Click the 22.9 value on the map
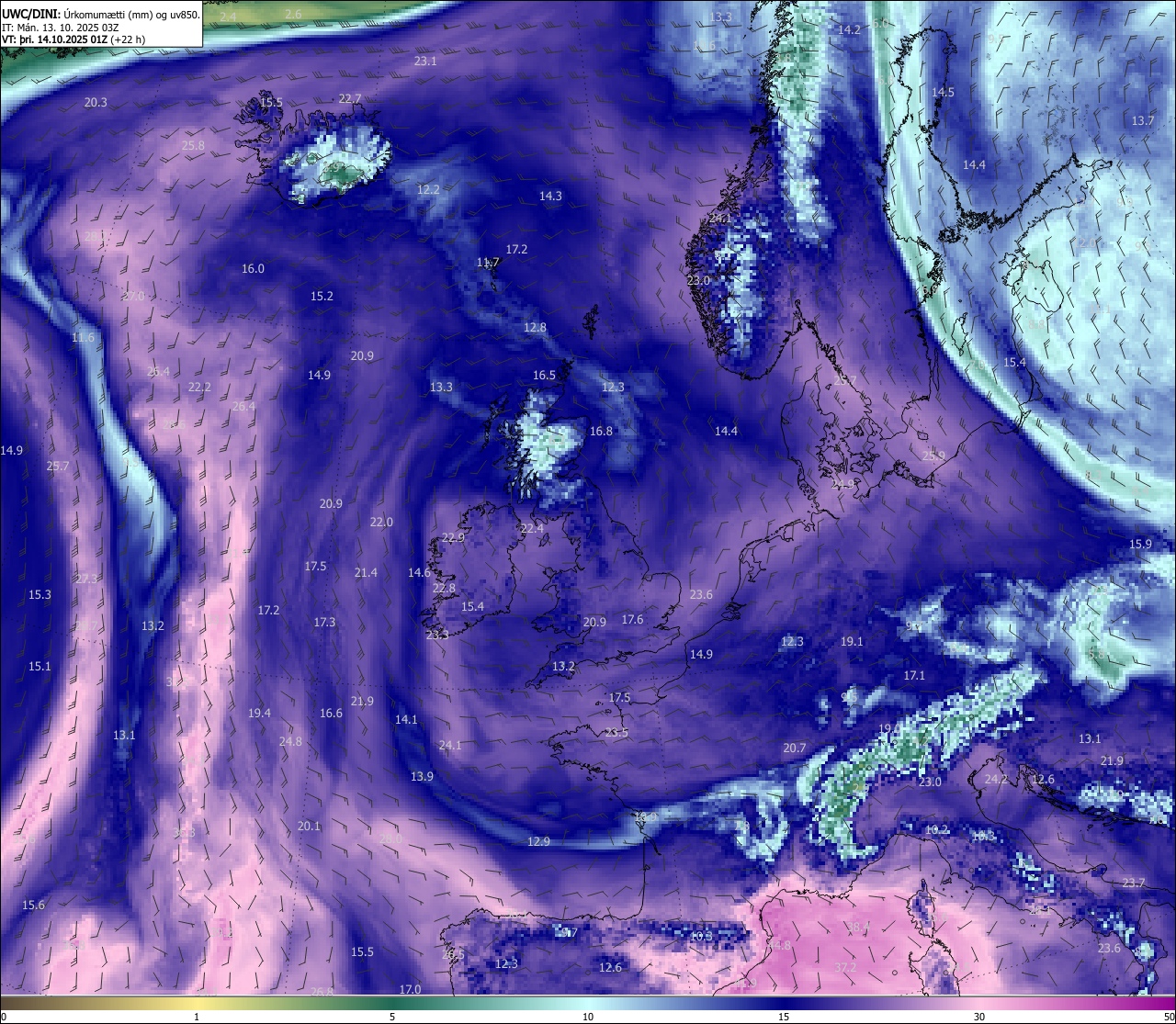Image resolution: width=1176 pixels, height=1024 pixels. 453,537
